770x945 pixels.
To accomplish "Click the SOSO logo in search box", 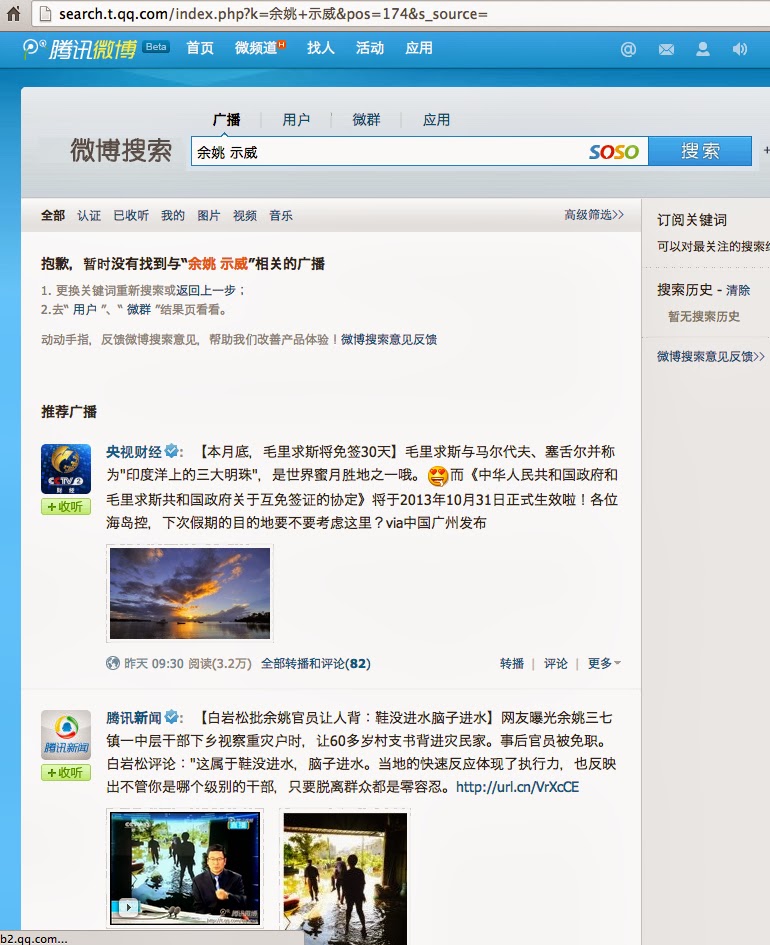I will [x=613, y=151].
